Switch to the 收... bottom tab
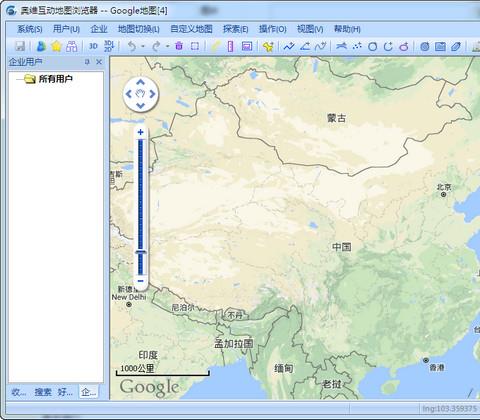The width and height of the screenshot is (480, 420). click(x=18, y=392)
